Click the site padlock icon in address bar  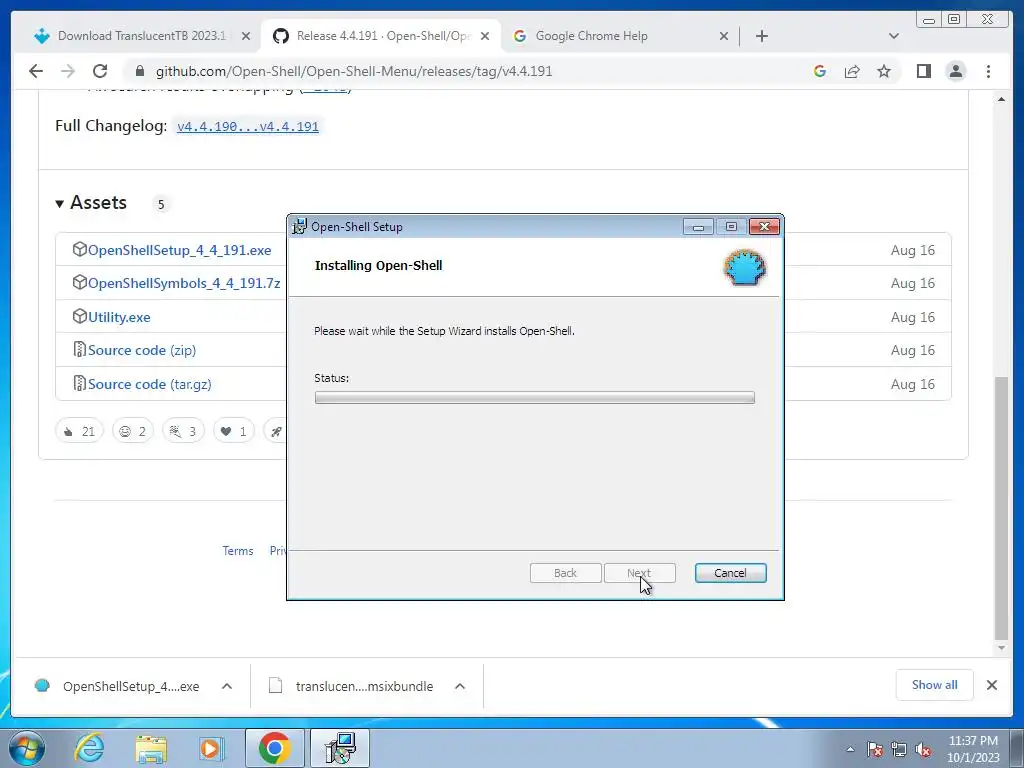[140, 71]
